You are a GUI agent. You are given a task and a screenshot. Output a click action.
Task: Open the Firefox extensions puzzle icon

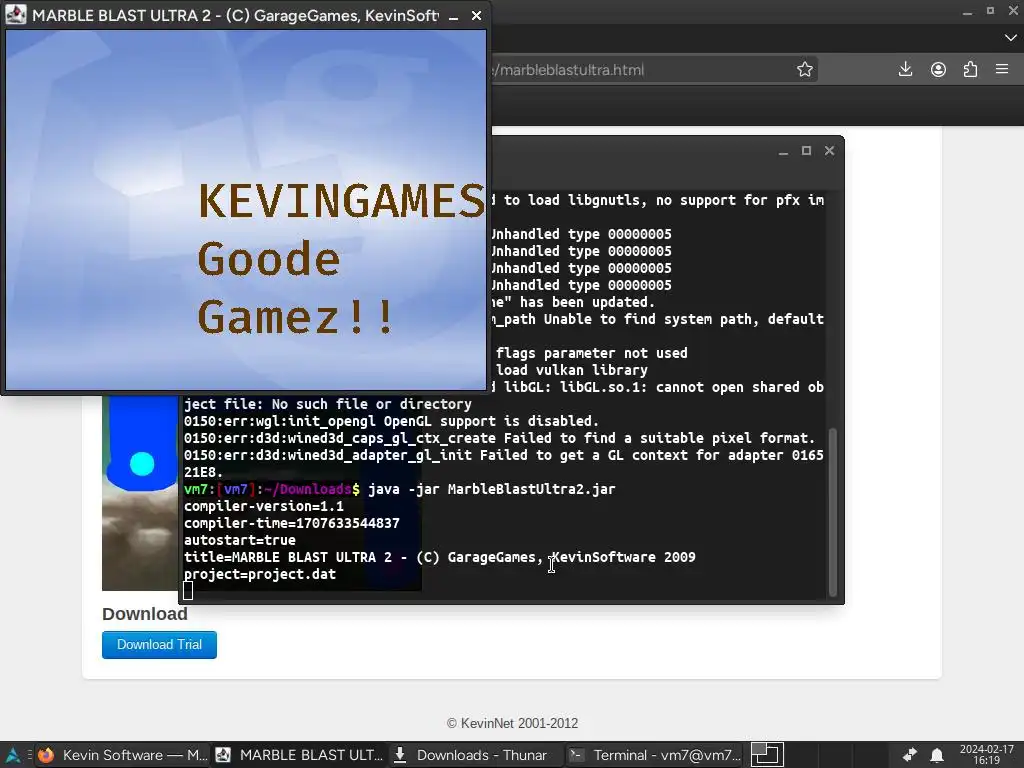pyautogui.click(x=970, y=69)
